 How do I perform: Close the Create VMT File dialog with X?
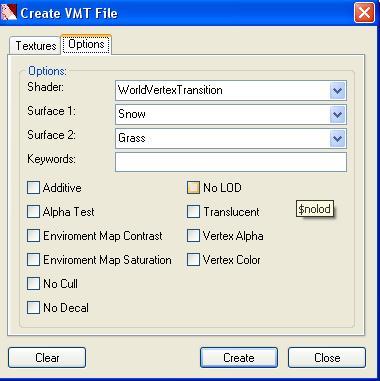[364, 13]
